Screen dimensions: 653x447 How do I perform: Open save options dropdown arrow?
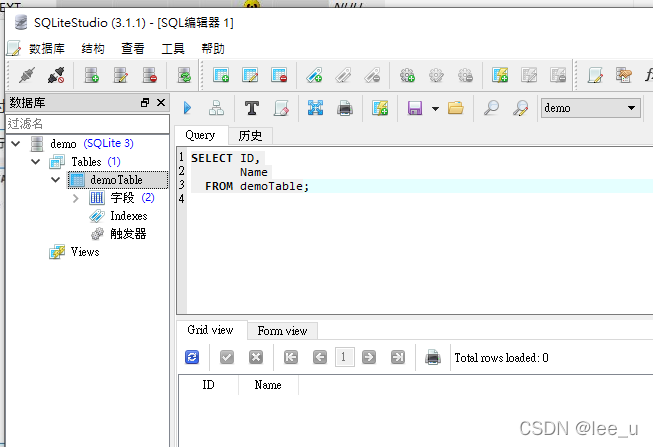tap(435, 109)
